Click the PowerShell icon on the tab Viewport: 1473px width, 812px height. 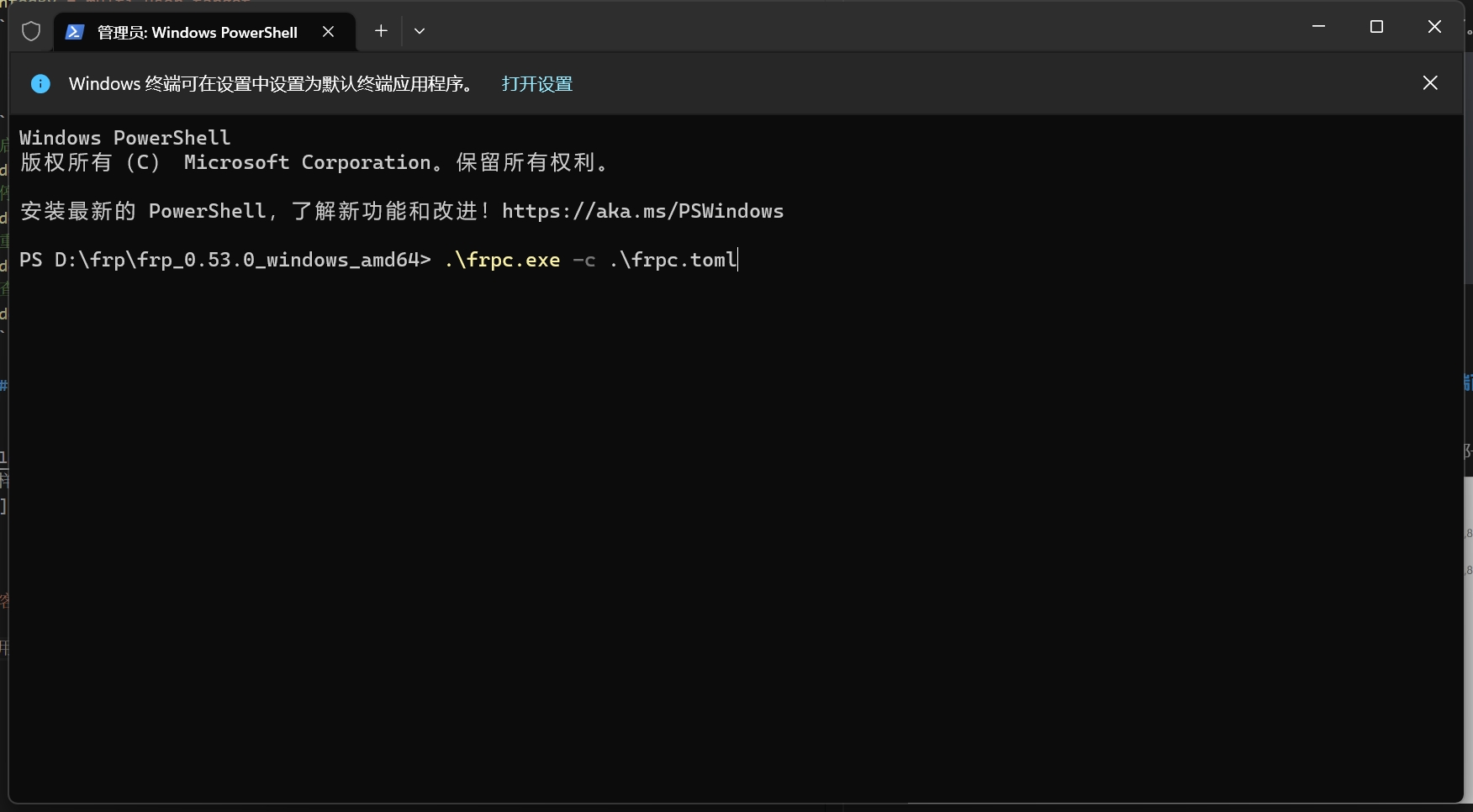click(75, 32)
